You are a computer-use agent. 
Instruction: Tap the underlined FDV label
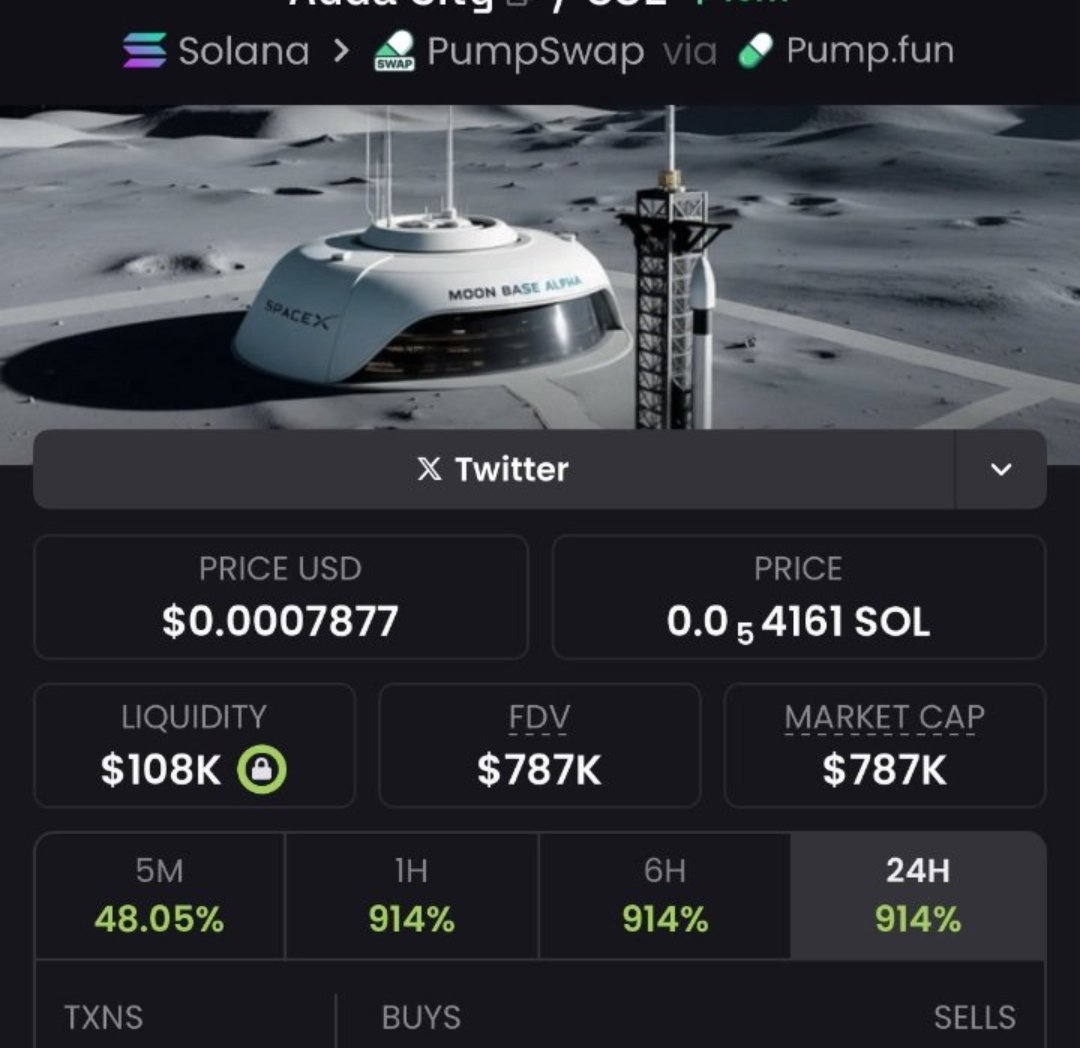(x=539, y=718)
